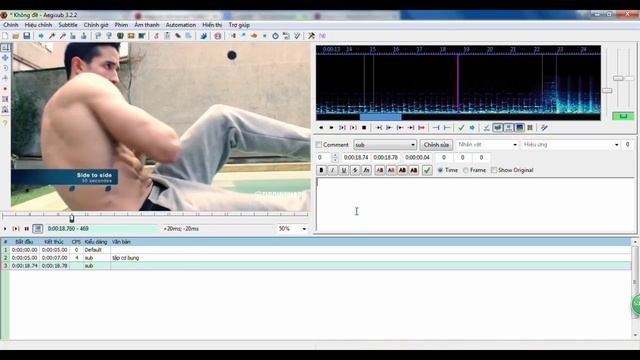Open the Hiệu ứng effect dropdown
Viewport: 640px width, 360px height.
[571, 145]
